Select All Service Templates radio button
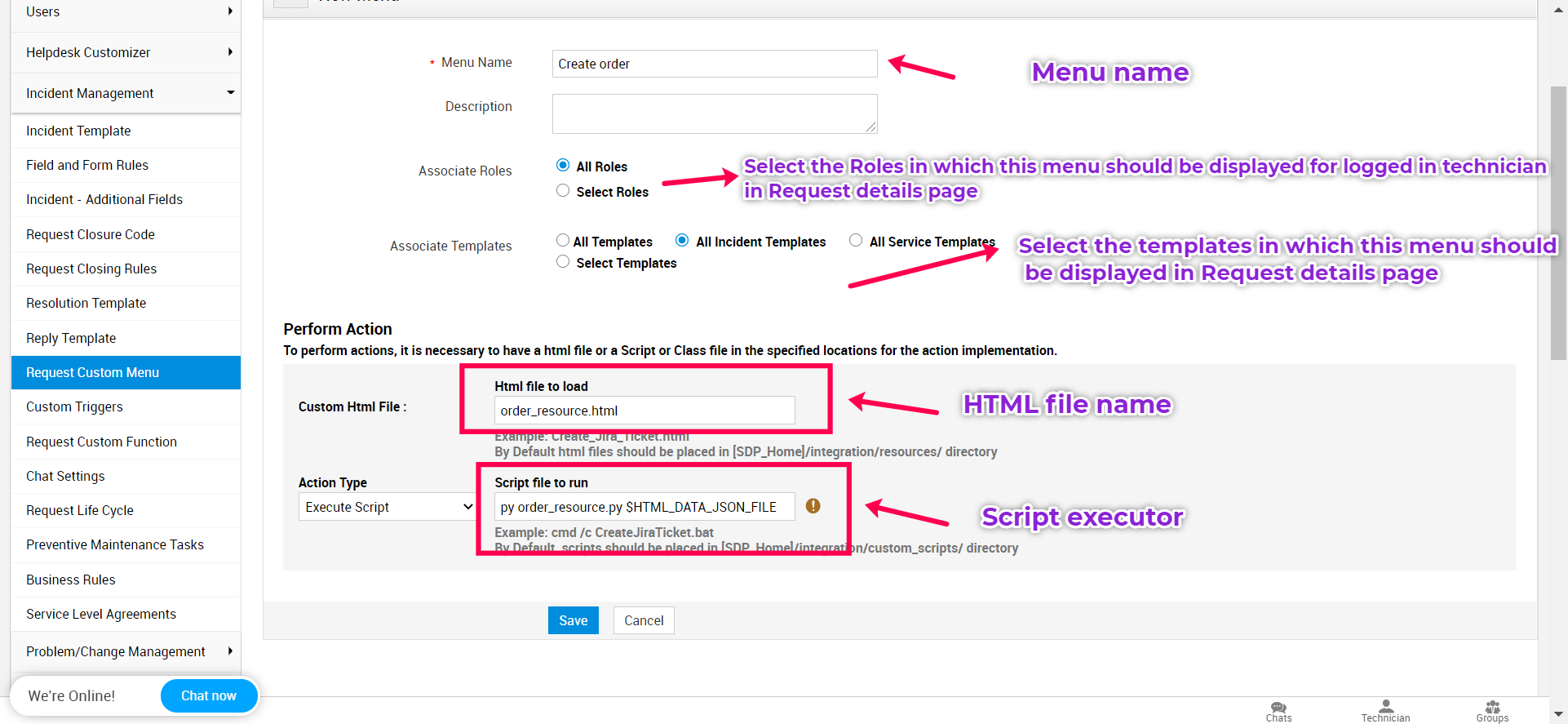This screenshot has height=724, width=1568. (x=856, y=241)
